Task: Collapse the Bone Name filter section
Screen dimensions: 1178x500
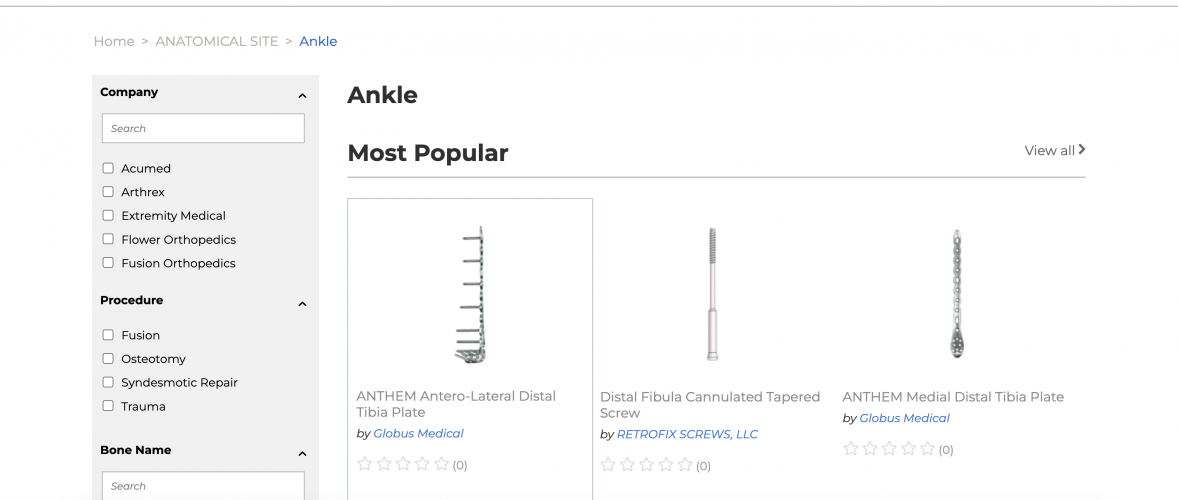Action: pos(302,454)
